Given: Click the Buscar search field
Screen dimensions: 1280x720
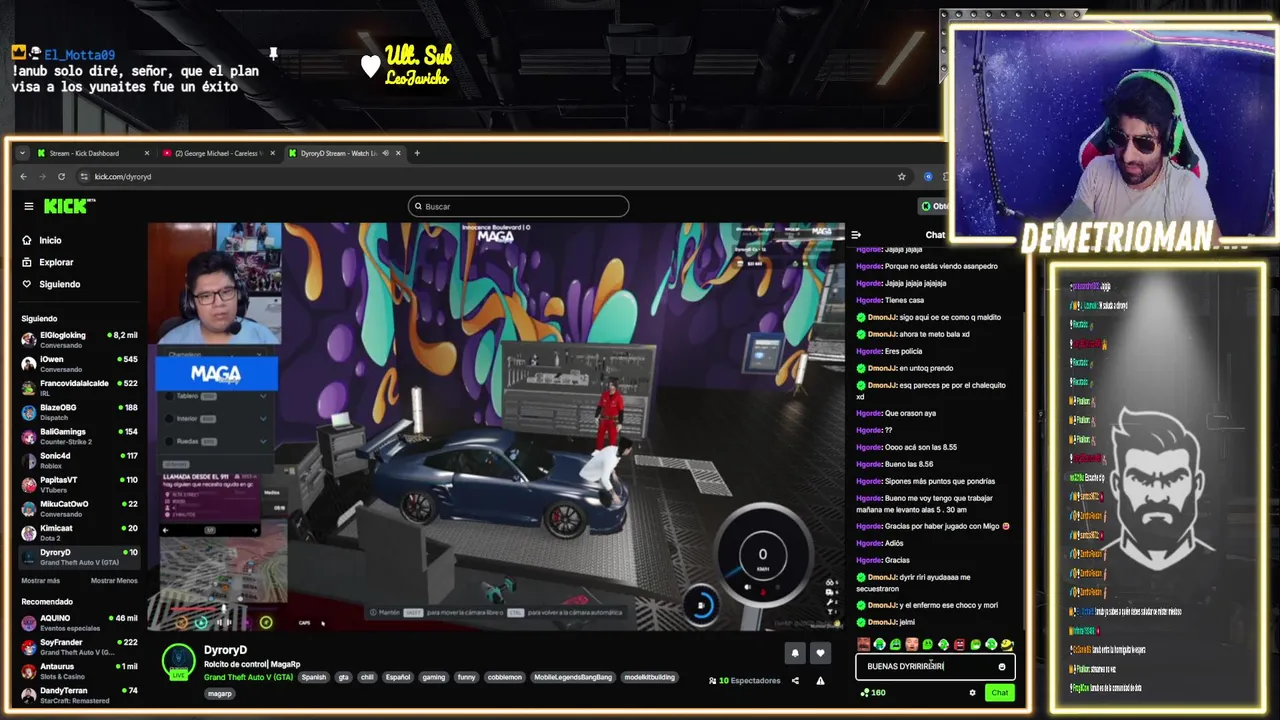Looking at the screenshot, I should tap(518, 206).
